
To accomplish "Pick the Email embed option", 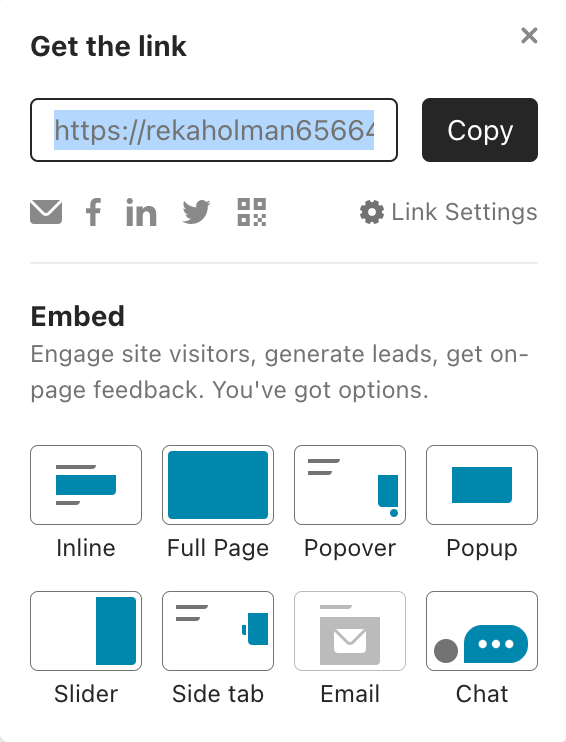I will pos(350,631).
